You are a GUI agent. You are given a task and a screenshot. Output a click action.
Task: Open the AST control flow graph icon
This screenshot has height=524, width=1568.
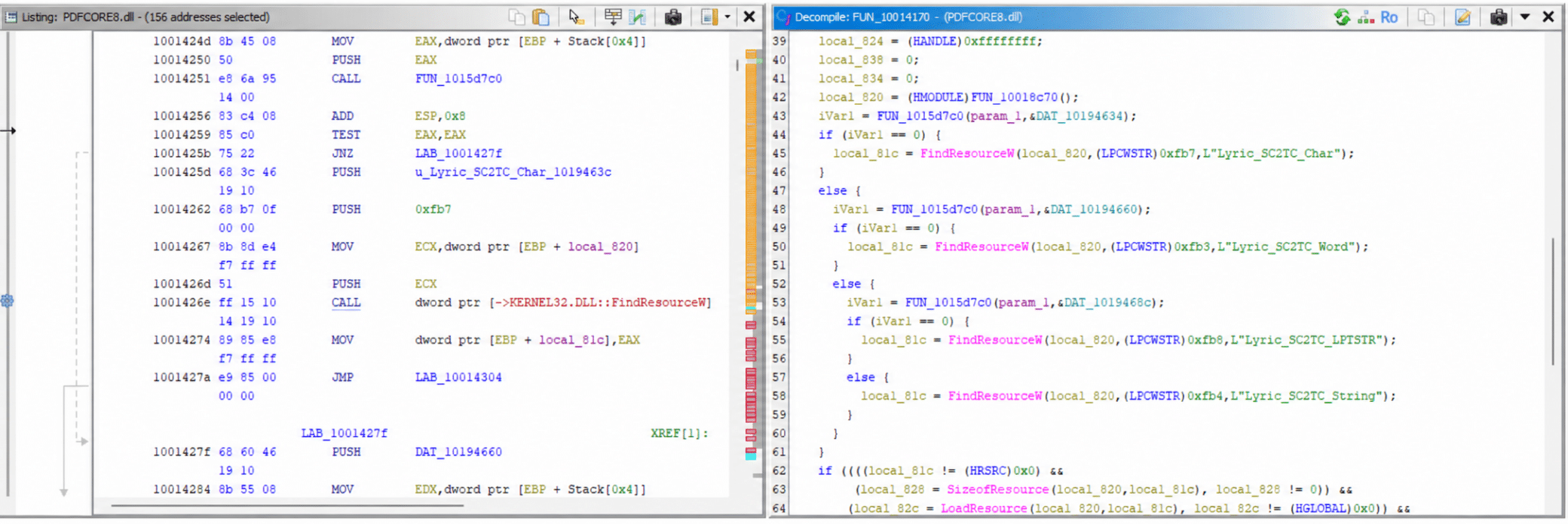pos(1366,17)
